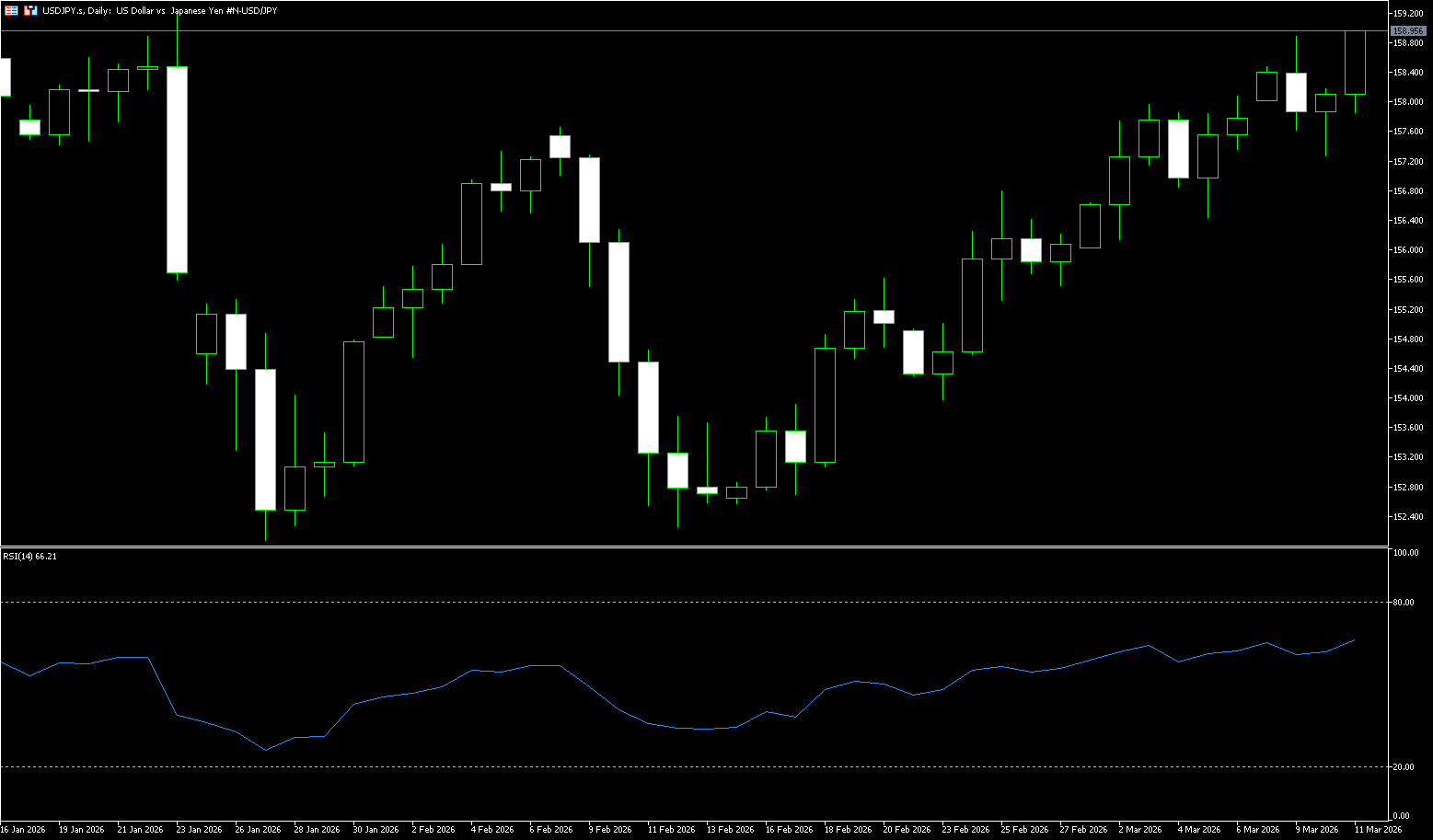Viewport: 1433px width, 840px height.
Task: Click the 158.956 current price label
Action: coord(1408,31)
